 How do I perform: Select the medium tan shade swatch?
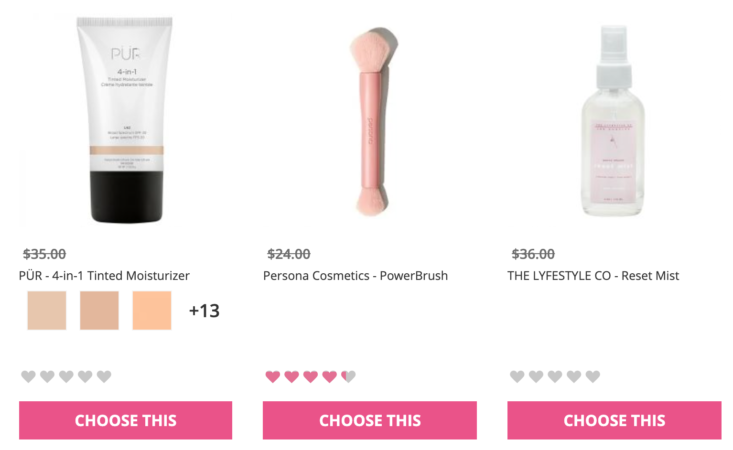pos(99,310)
